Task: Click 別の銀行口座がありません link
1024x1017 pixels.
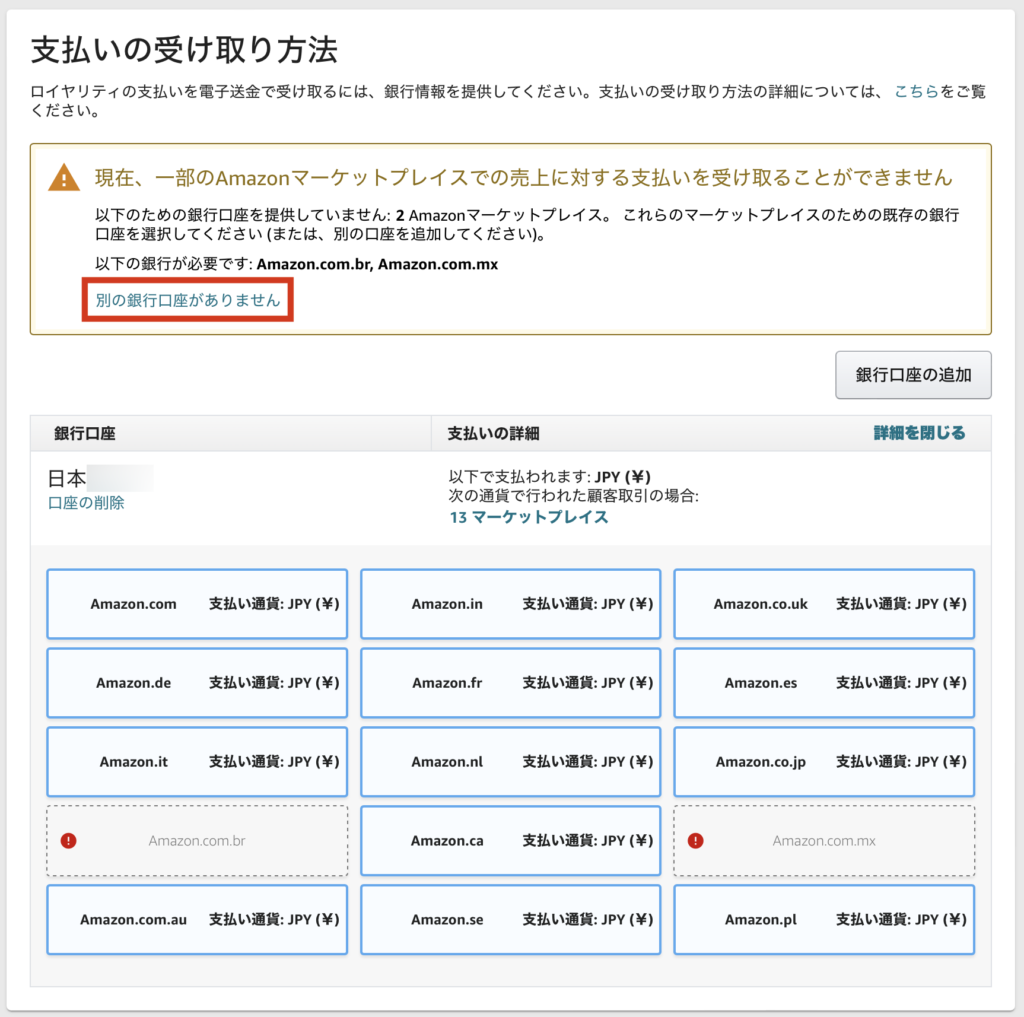Action: click(188, 300)
